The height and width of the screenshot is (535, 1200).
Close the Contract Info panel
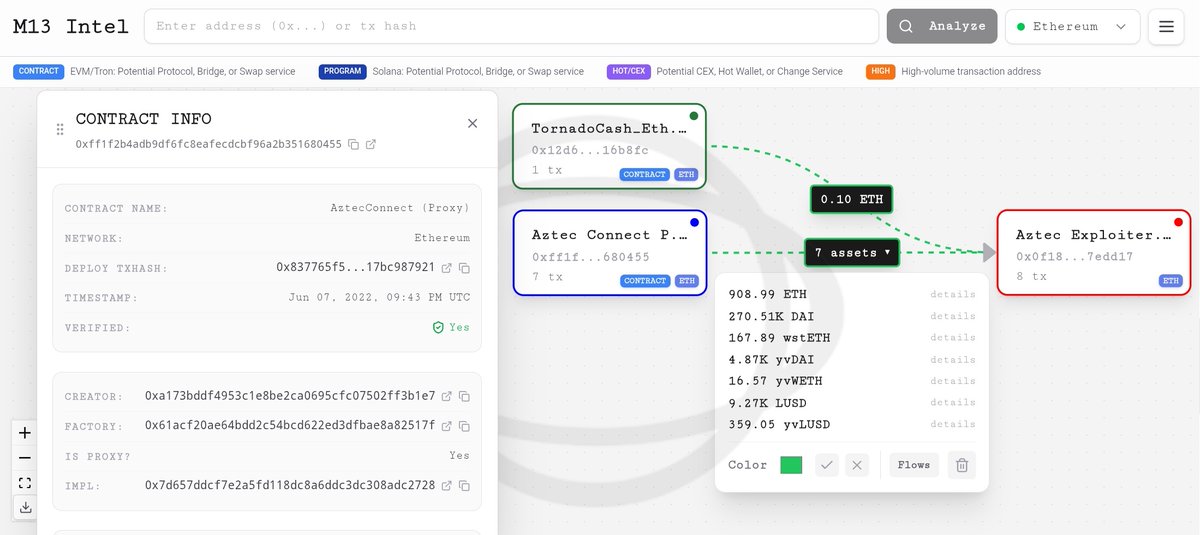pos(473,123)
